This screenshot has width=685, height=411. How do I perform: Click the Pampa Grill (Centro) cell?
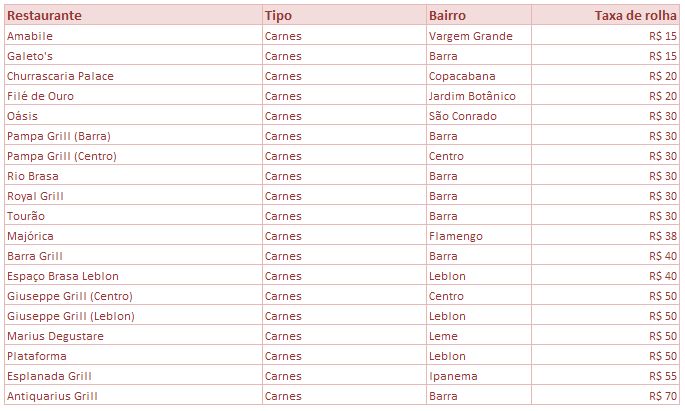[133, 156]
